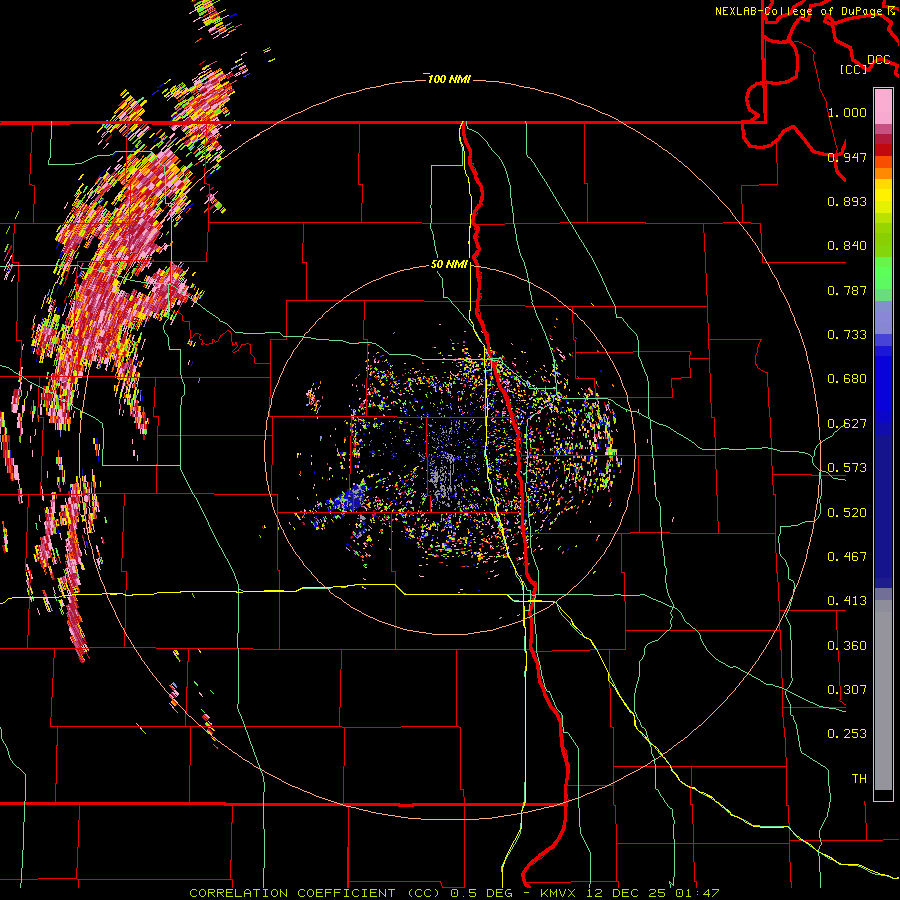900x900 pixels.
Task: Pick the red segment of the color bar
Action: tap(883, 150)
